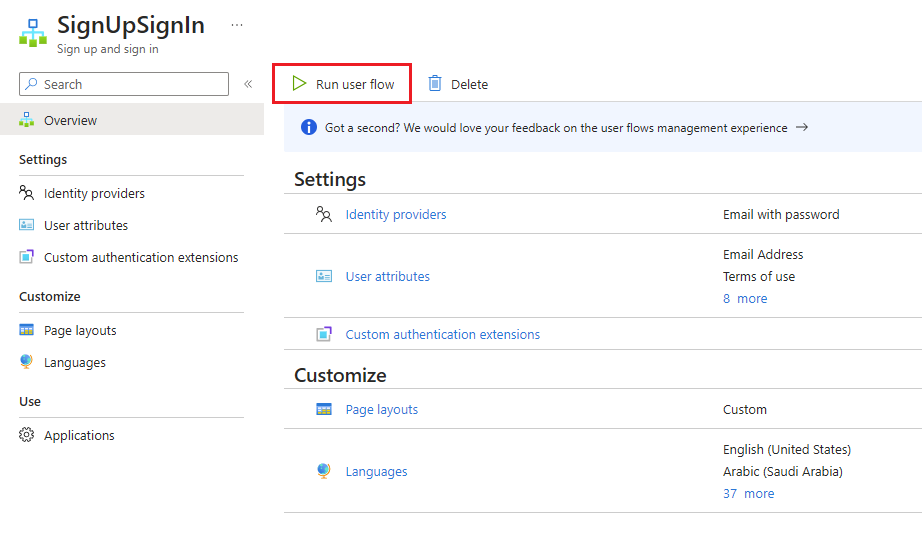The height and width of the screenshot is (540, 922).
Task: Focus the sidebar Search box
Action: (x=130, y=84)
